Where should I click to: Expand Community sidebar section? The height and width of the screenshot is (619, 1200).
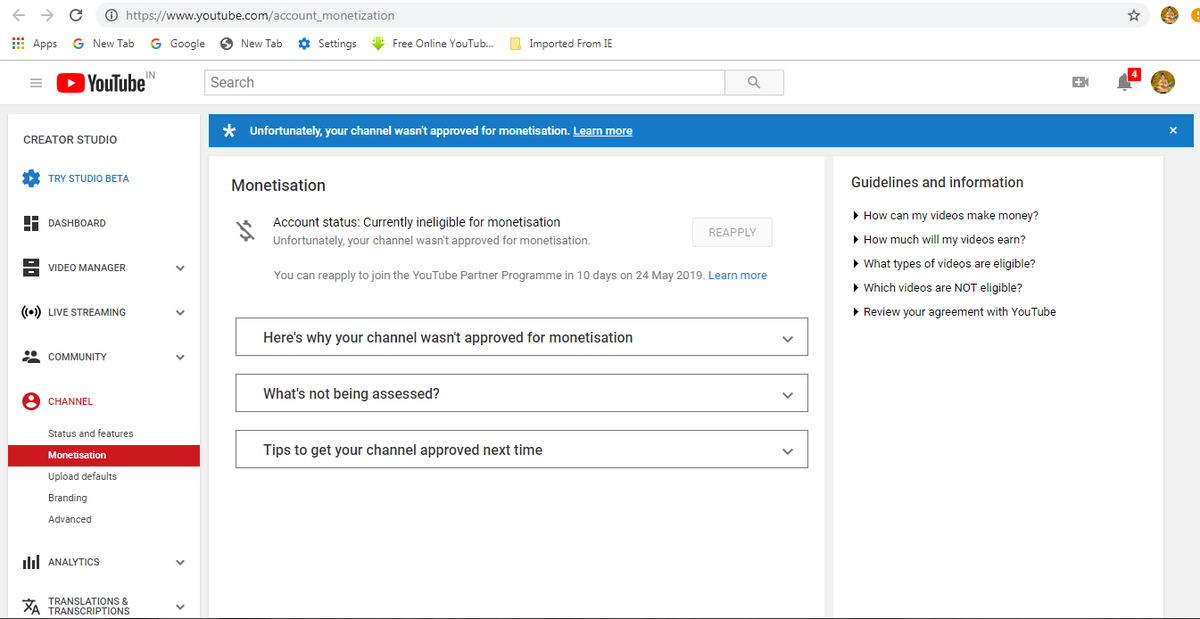[180, 357]
